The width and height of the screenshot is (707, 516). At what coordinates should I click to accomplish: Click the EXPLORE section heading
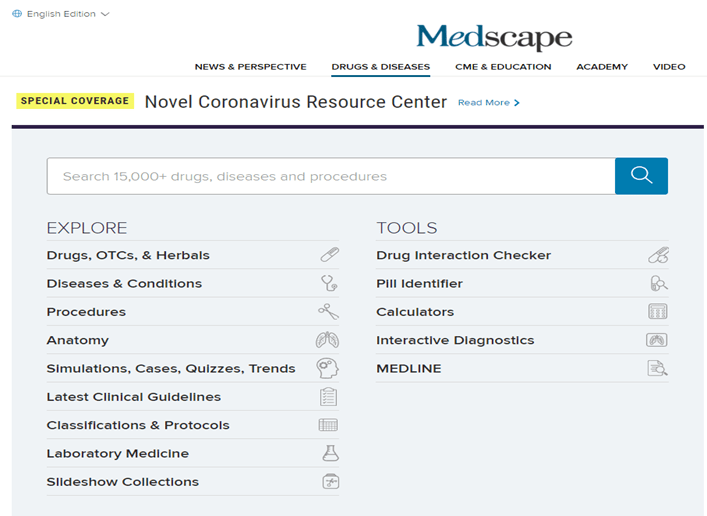click(87, 228)
